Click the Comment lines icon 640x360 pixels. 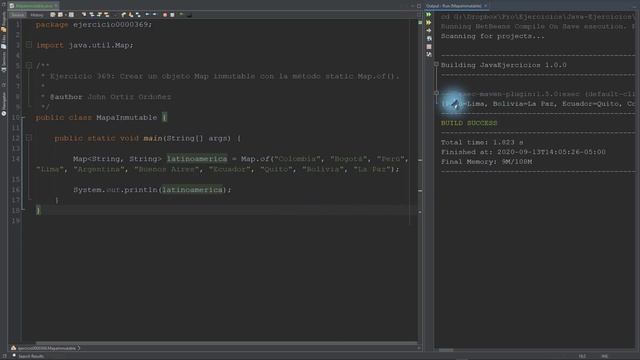(x=182, y=15)
